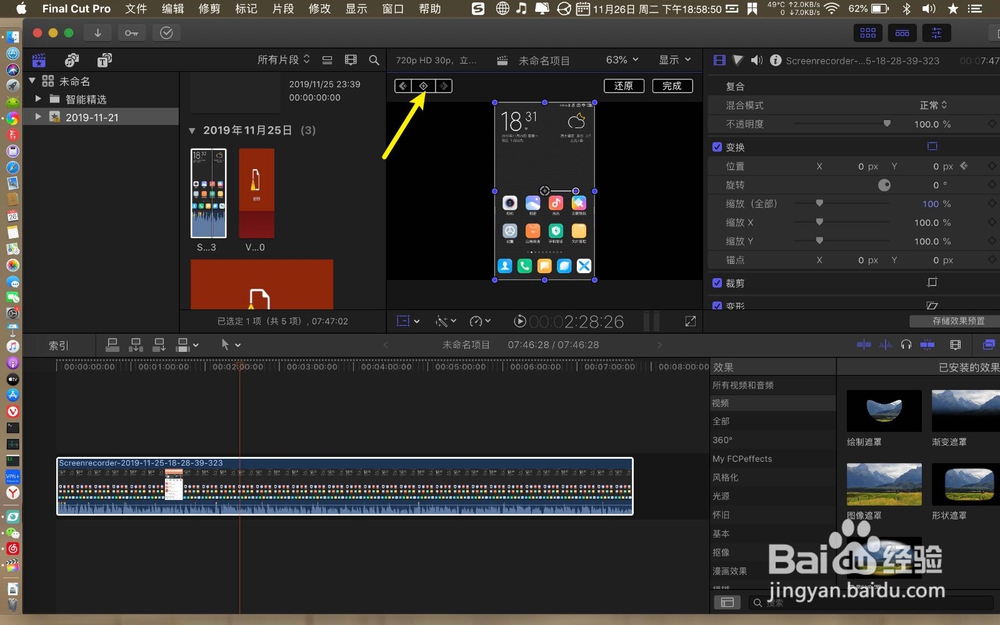Search the browser with magnifier icon
Image resolution: width=1000 pixels, height=625 pixels.
pos(374,60)
